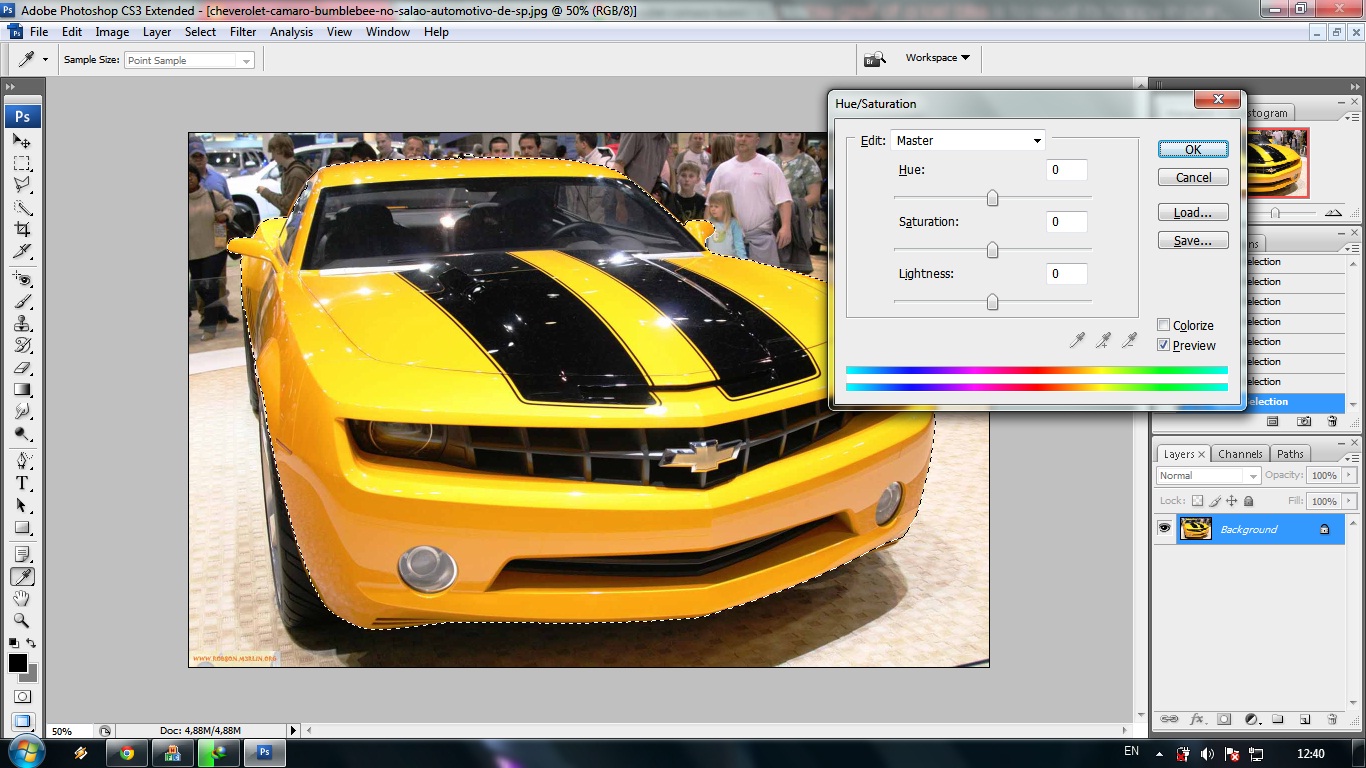Image resolution: width=1366 pixels, height=768 pixels.
Task: Select the Slice tool
Action: (x=22, y=252)
